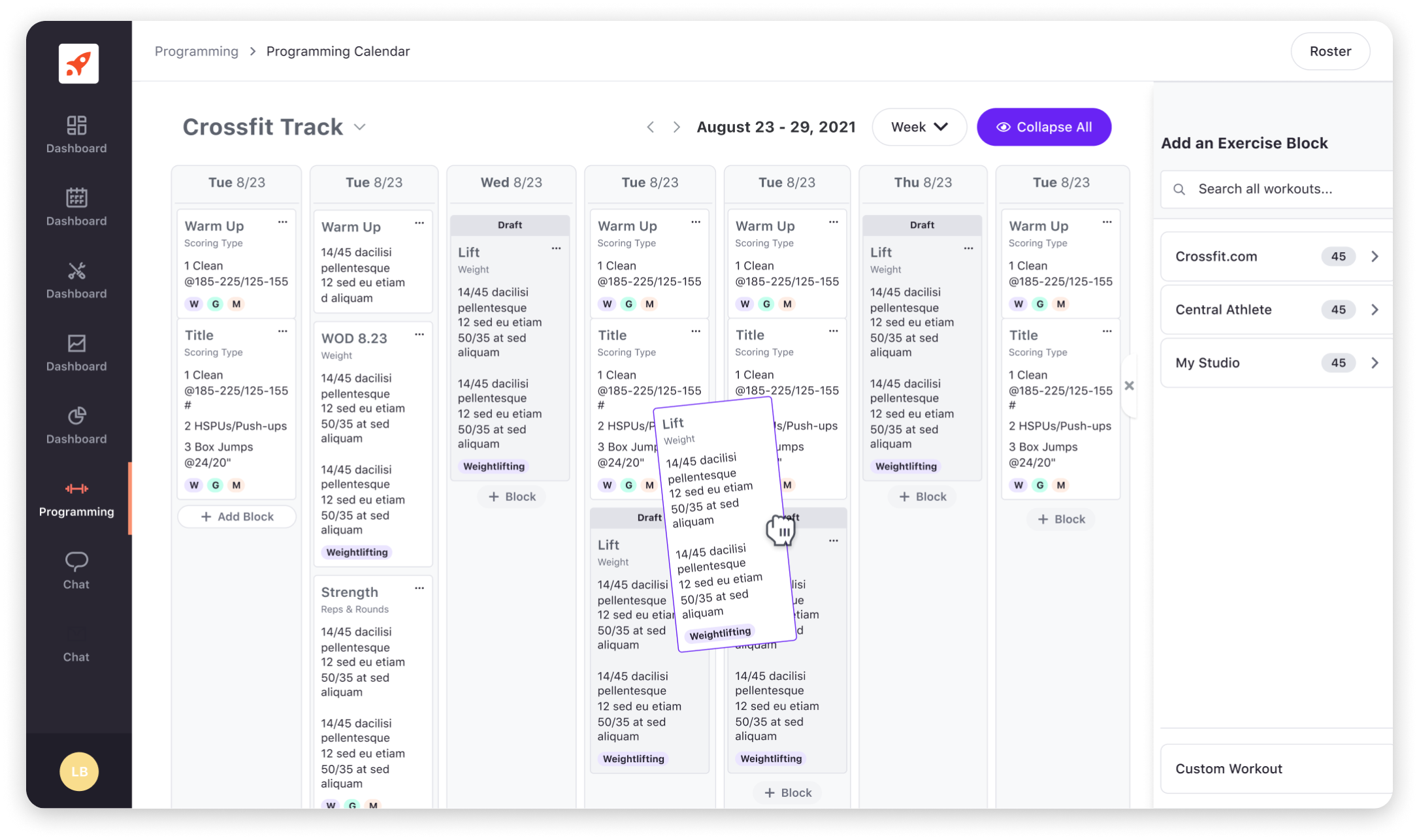Open the line chart sidebar icon

click(x=76, y=343)
